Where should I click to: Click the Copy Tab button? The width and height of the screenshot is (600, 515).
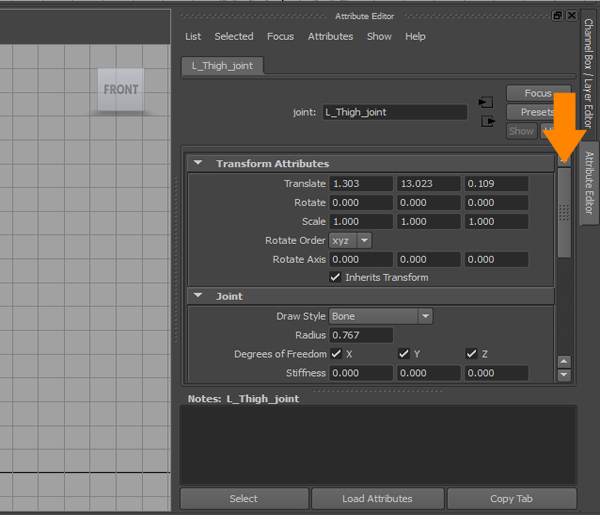(x=512, y=499)
